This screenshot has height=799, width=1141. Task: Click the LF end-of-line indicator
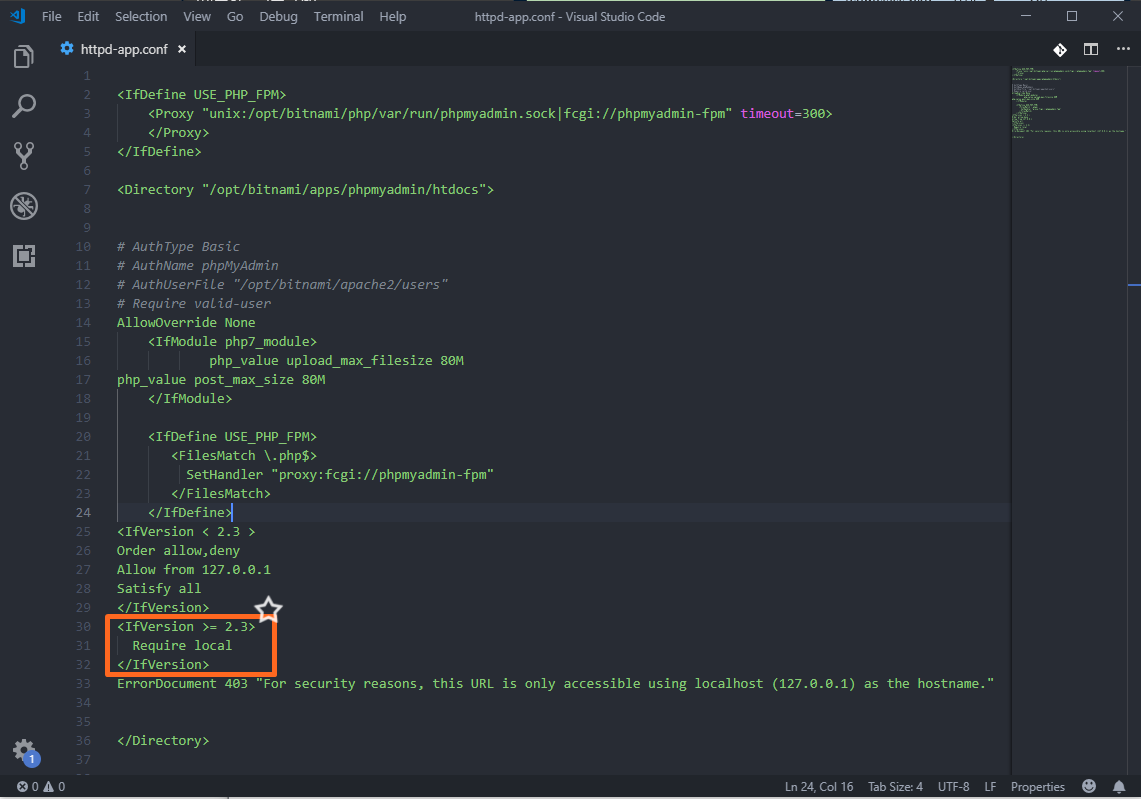(x=990, y=787)
